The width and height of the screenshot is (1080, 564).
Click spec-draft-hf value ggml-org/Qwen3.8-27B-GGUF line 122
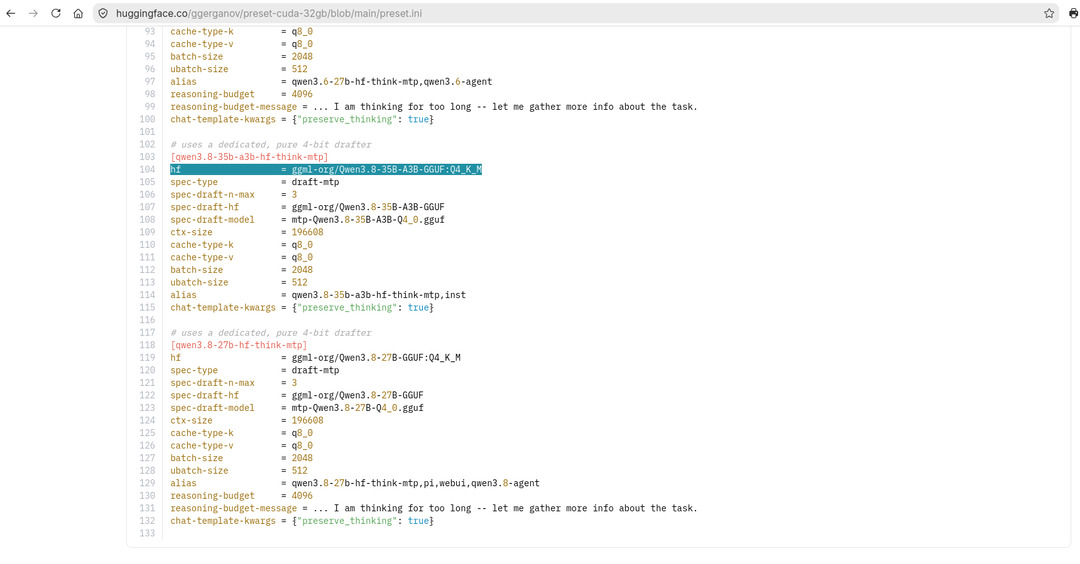point(357,395)
